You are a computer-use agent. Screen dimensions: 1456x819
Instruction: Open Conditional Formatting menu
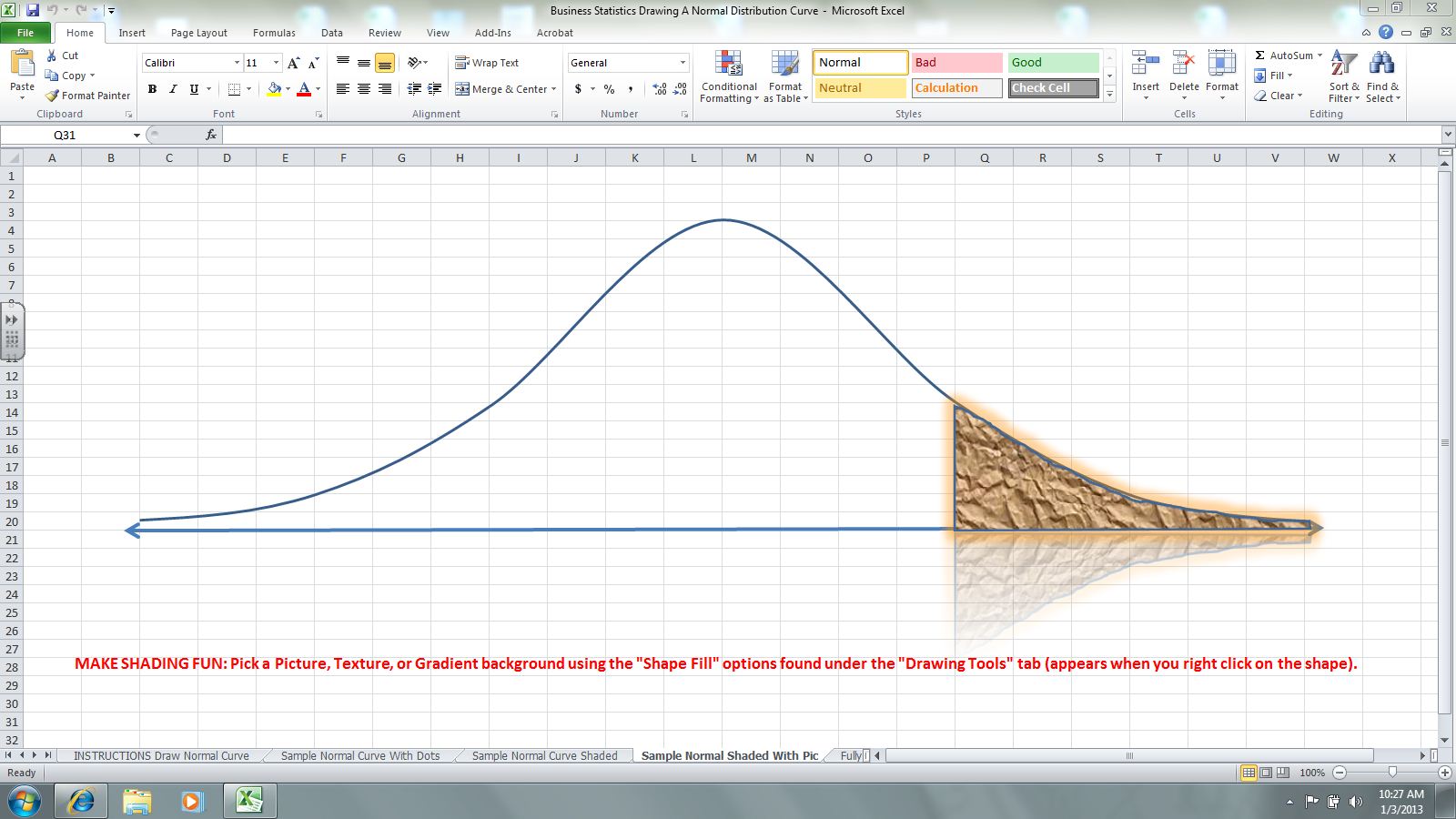(x=728, y=77)
